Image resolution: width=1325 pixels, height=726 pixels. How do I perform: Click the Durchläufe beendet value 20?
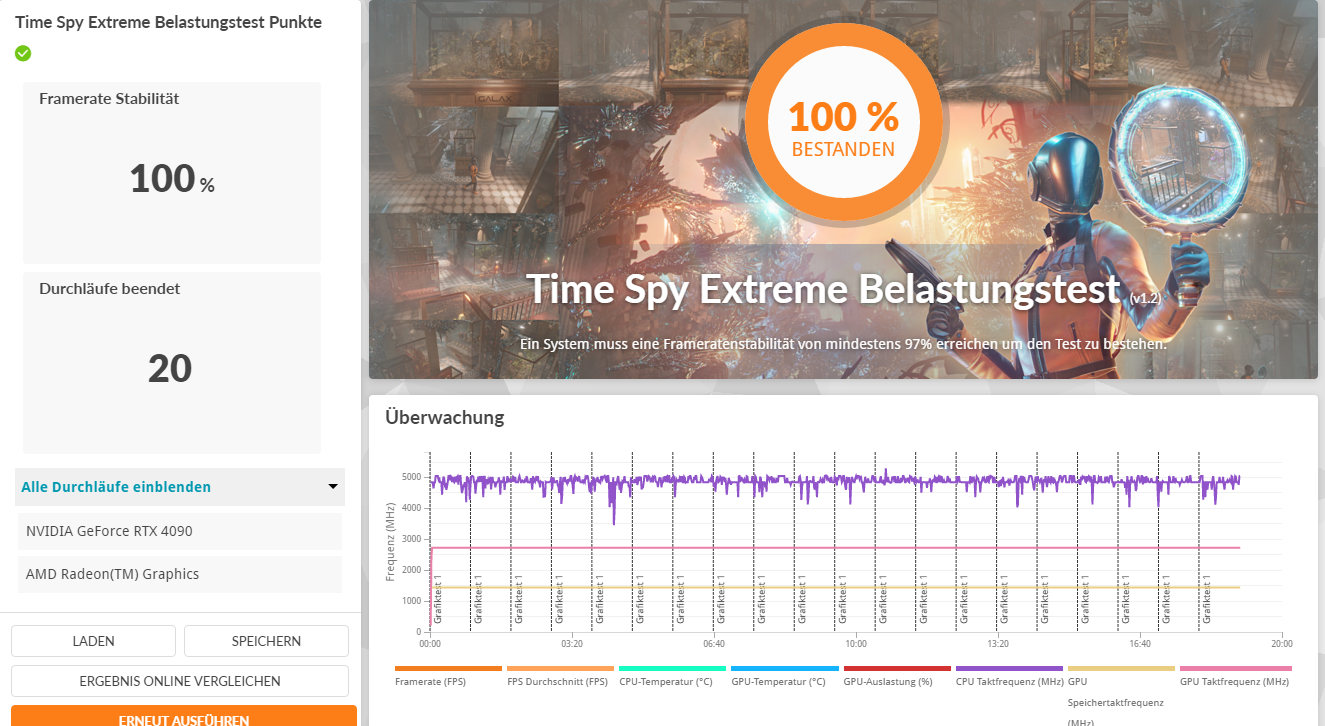click(x=170, y=369)
